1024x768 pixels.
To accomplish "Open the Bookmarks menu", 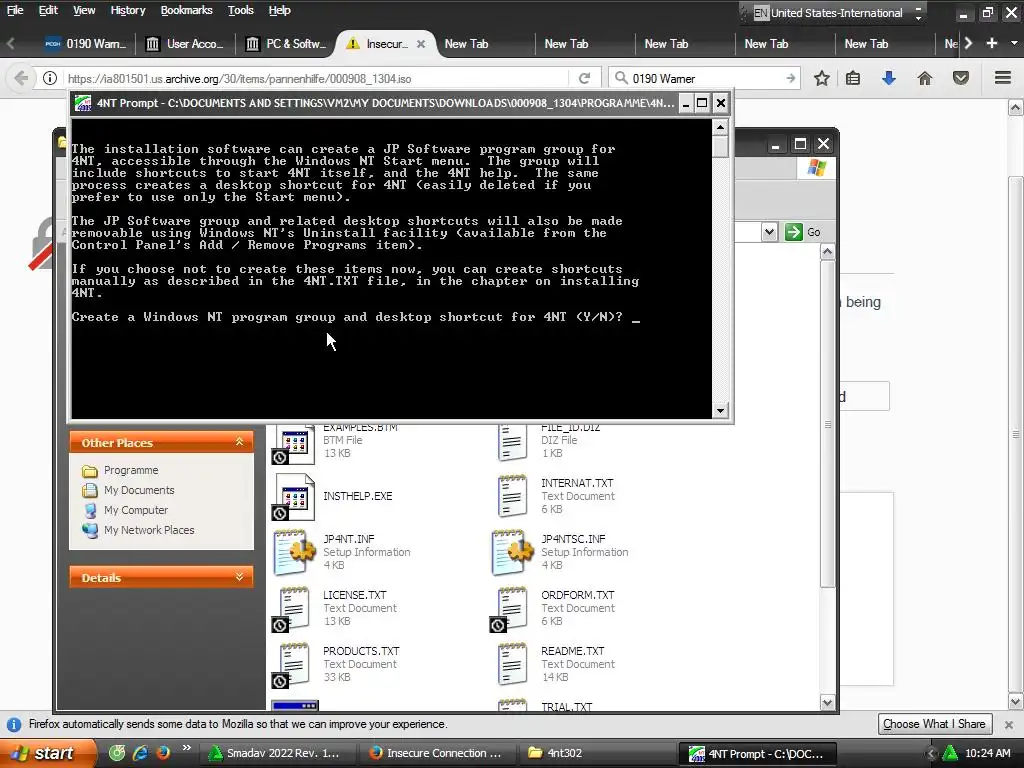I will [x=186, y=10].
